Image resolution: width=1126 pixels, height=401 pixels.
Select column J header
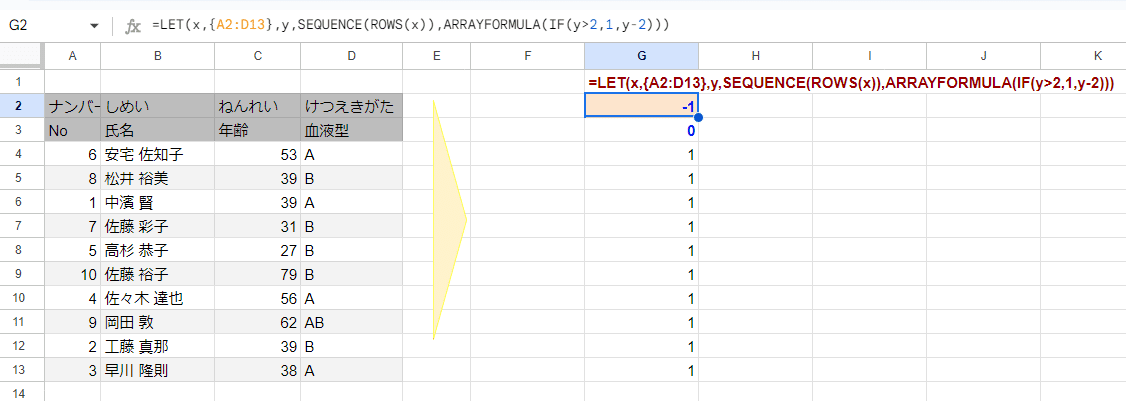984,56
